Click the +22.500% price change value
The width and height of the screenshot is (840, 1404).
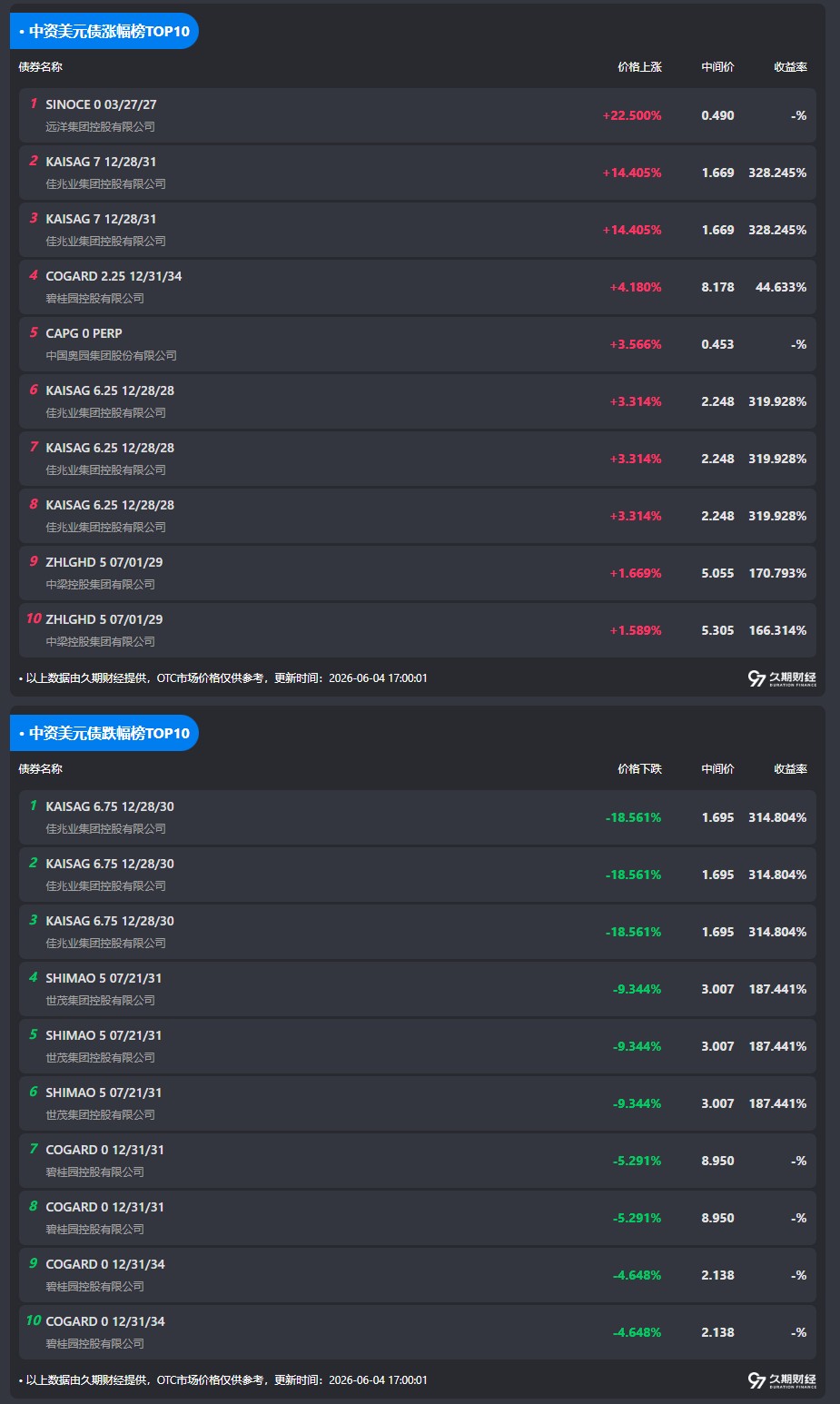[632, 115]
